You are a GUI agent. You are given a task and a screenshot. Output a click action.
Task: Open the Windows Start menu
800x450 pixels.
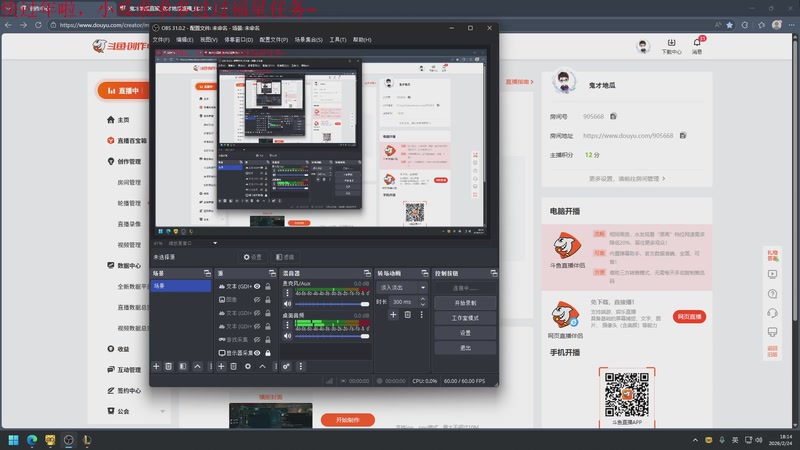(x=14, y=440)
